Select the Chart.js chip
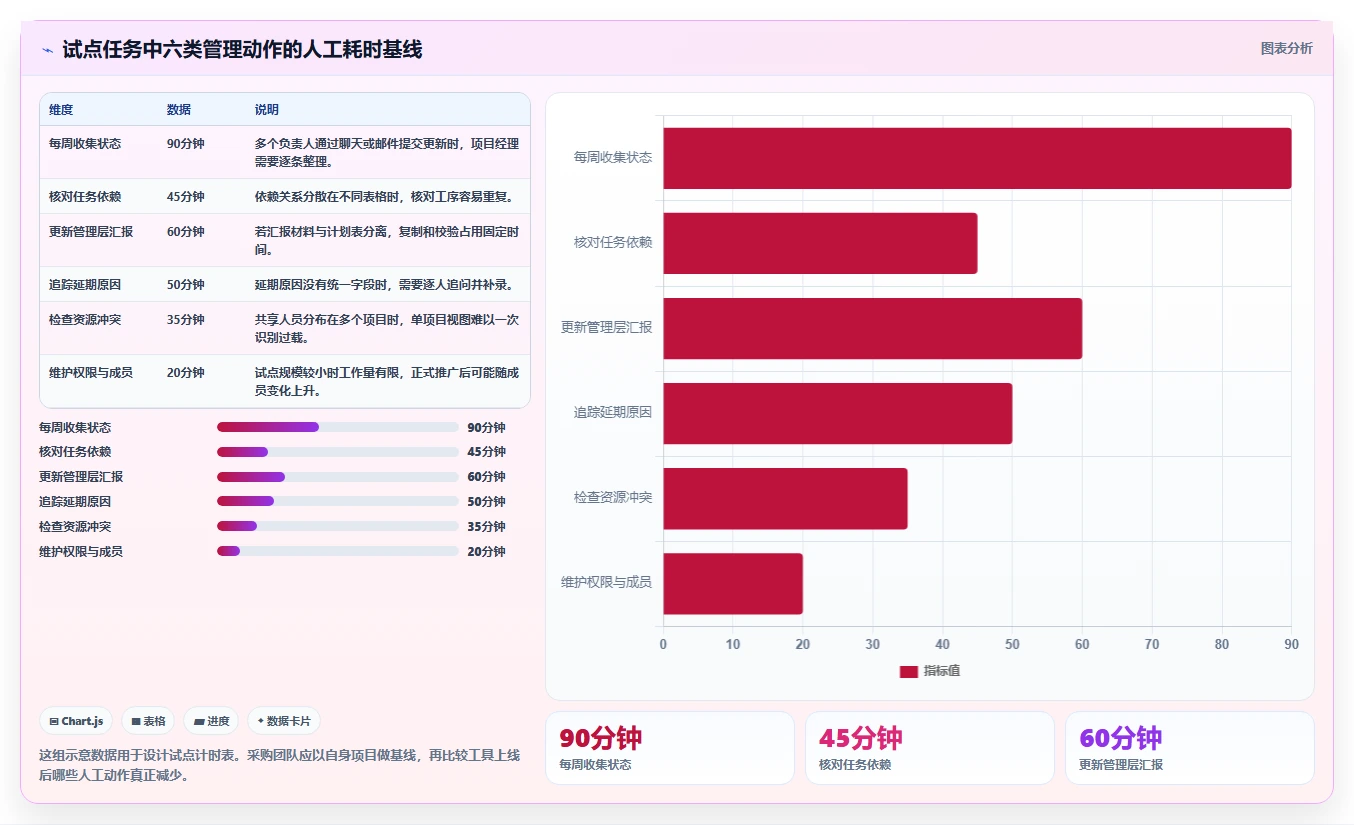 coord(76,721)
